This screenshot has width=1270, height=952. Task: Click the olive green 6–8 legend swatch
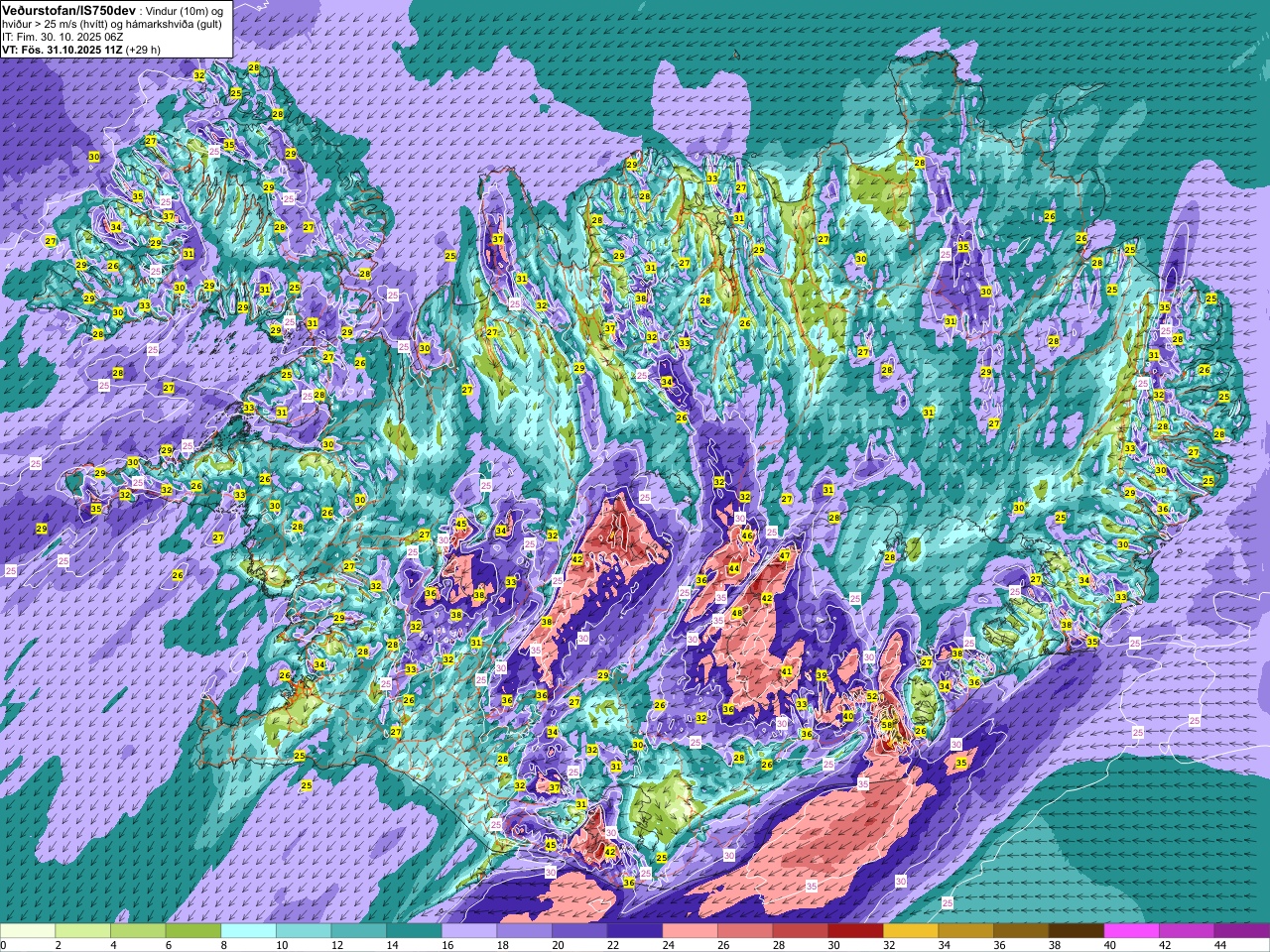(x=193, y=931)
